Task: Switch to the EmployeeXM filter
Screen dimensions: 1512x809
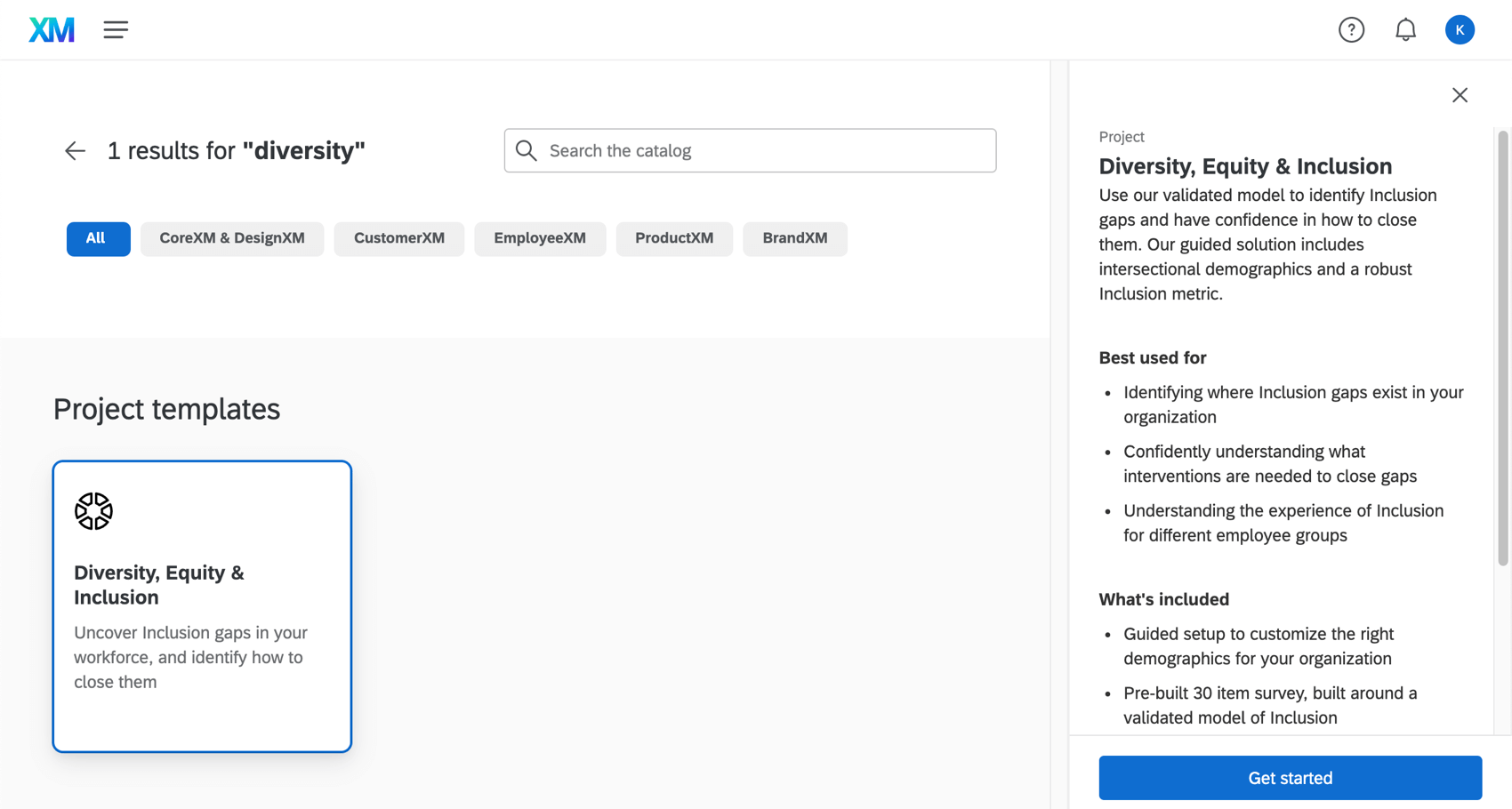Action: (540, 238)
